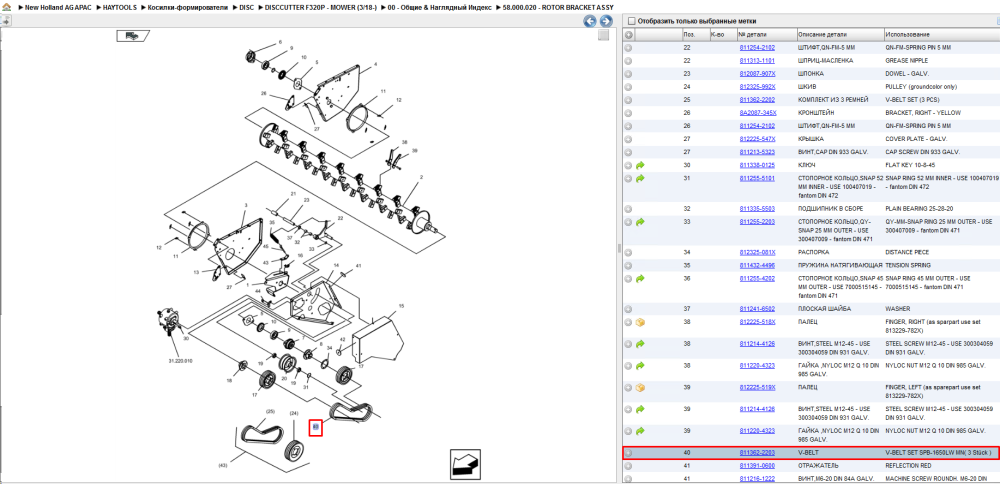This screenshot has width=1000, height=484.
Task: Click the green replacement arrow on position 33 row
Action: (x=640, y=222)
